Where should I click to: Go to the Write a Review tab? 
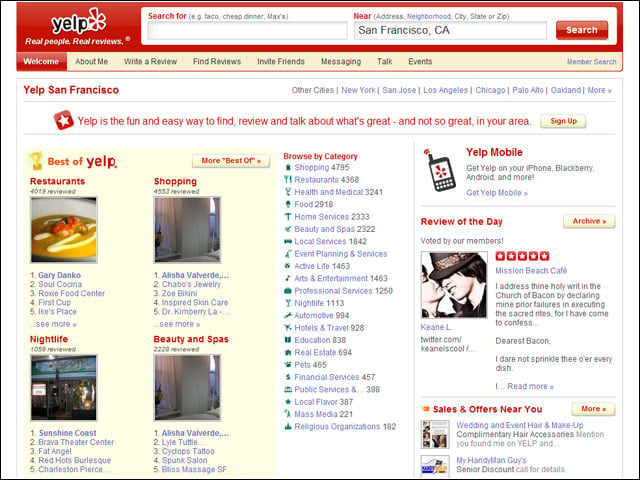(x=150, y=62)
